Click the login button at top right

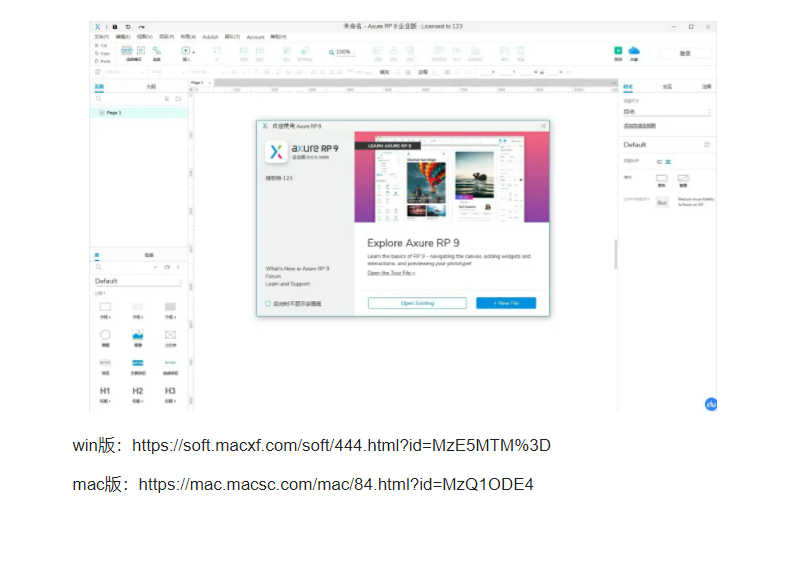click(x=685, y=53)
